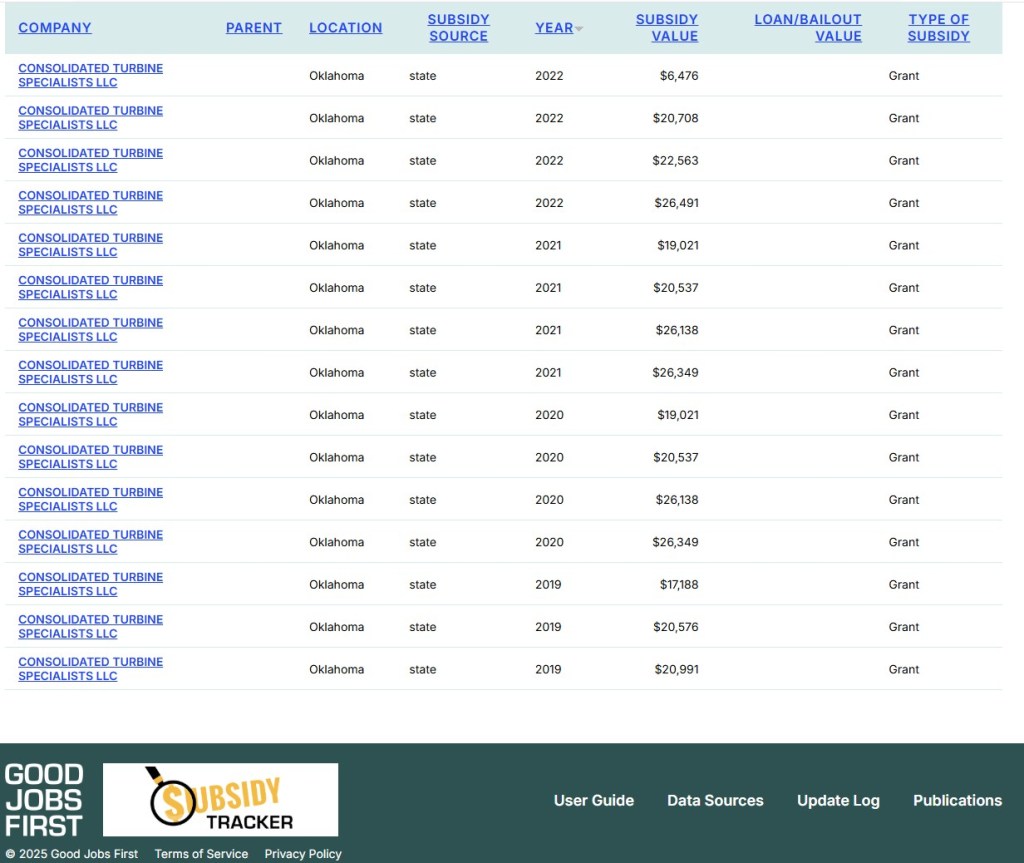Open the 2019 record with $20,991 subsidy
The image size is (1024, 863).
pos(90,669)
